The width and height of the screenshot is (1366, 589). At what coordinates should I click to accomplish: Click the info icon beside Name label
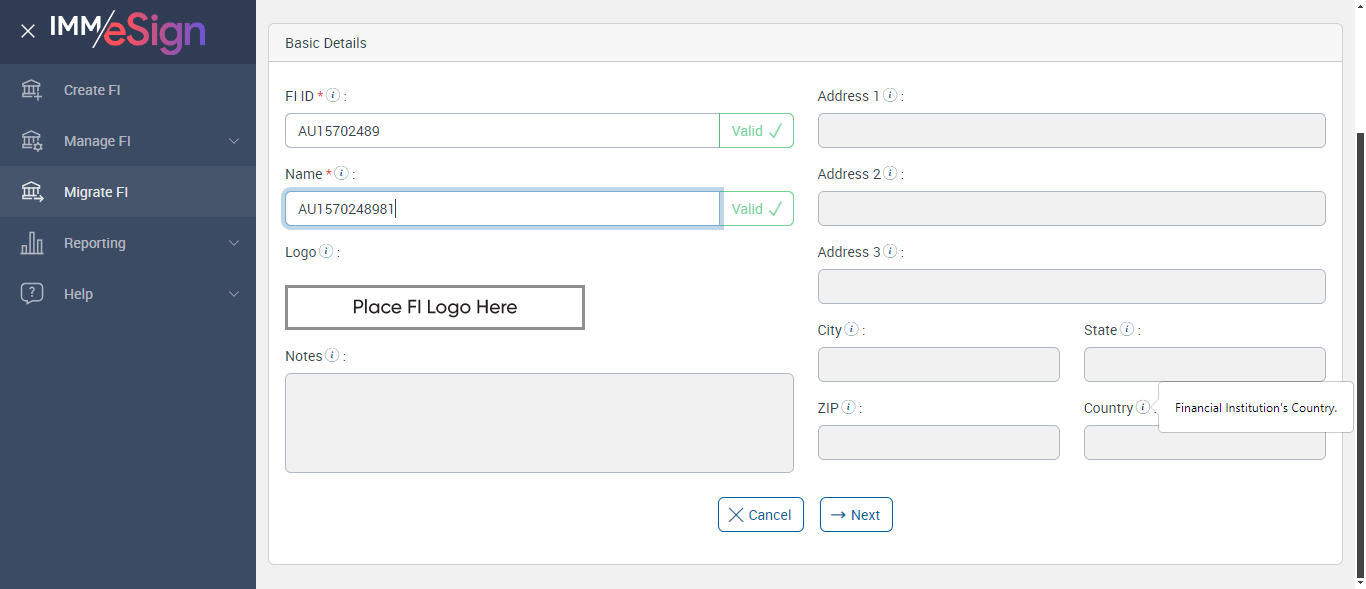[x=341, y=174]
